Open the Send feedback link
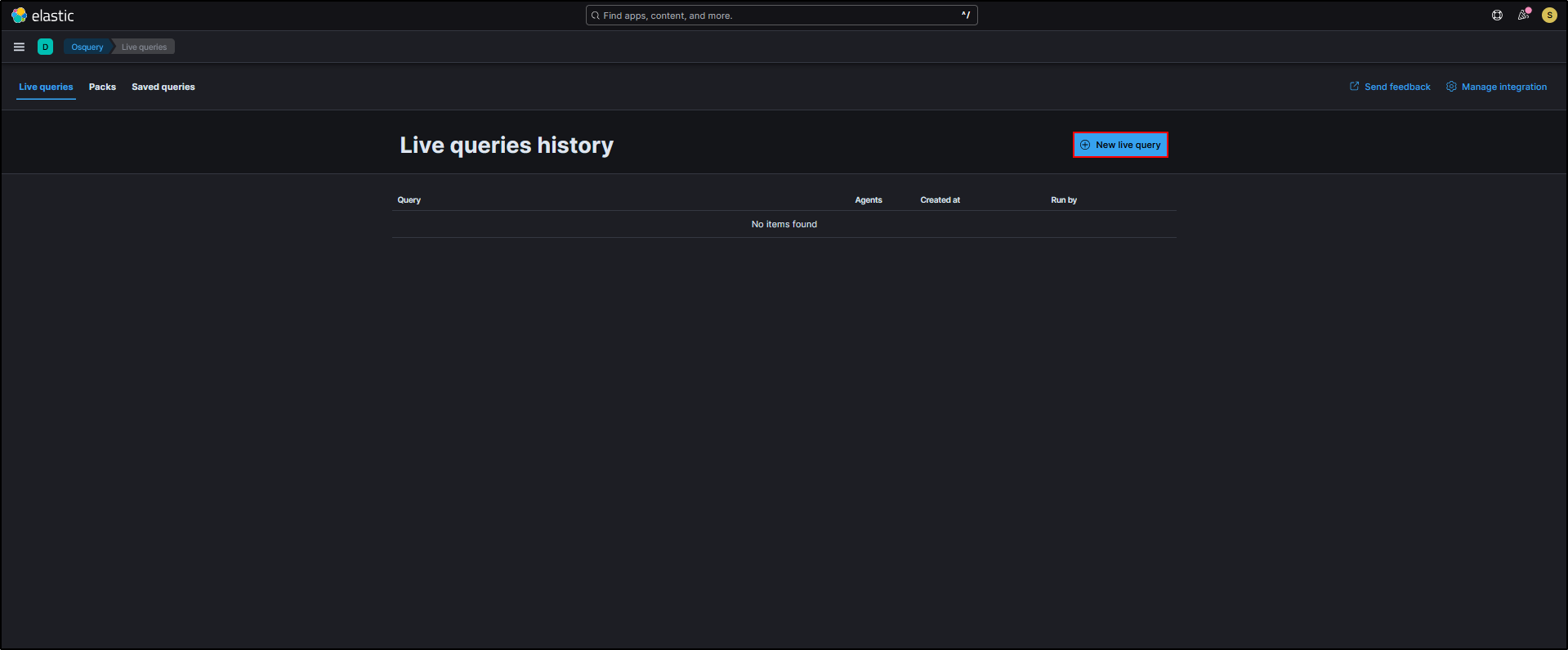This screenshot has height=650, width=1568. pos(1396,87)
